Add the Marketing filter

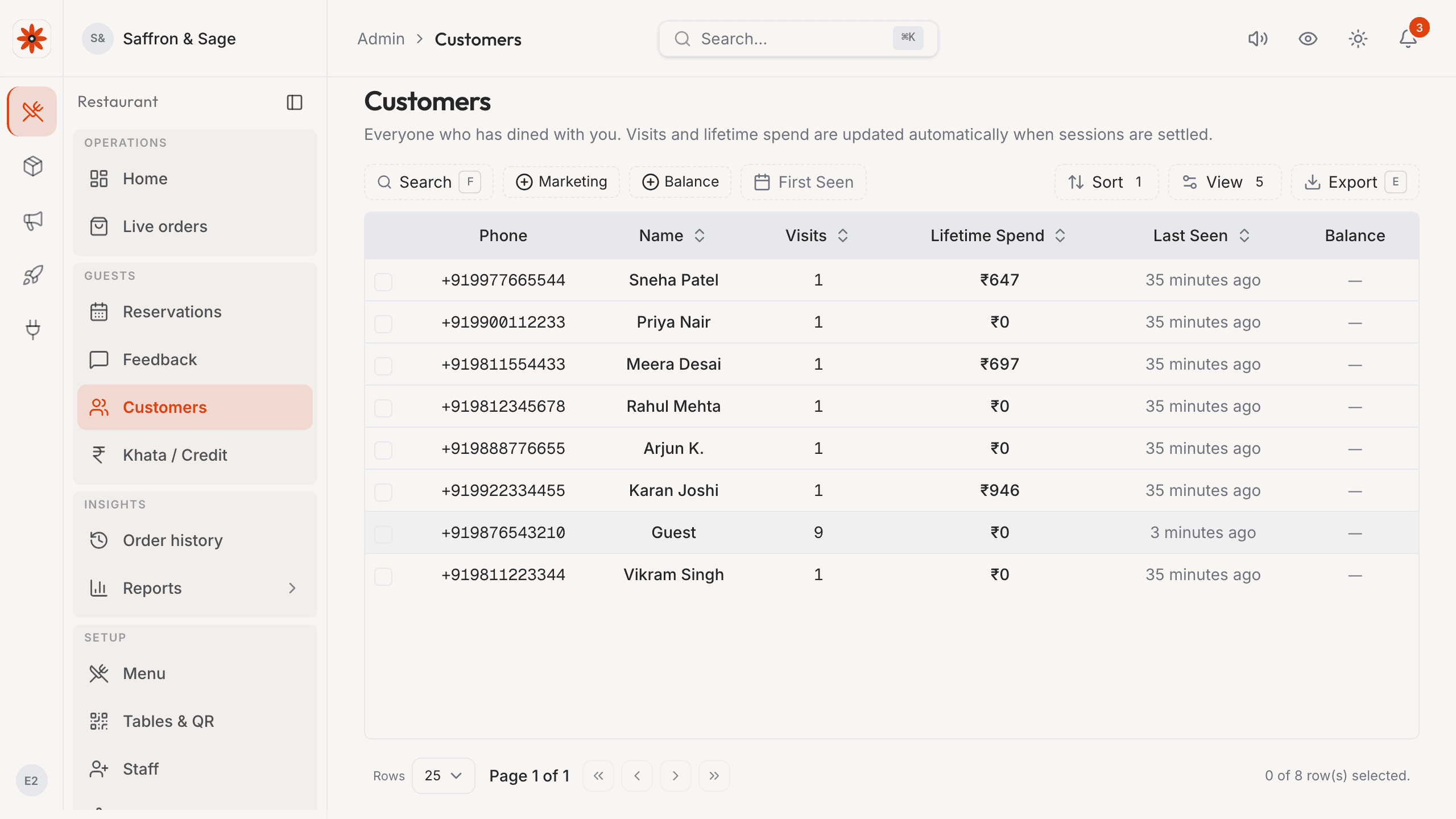pos(561,182)
